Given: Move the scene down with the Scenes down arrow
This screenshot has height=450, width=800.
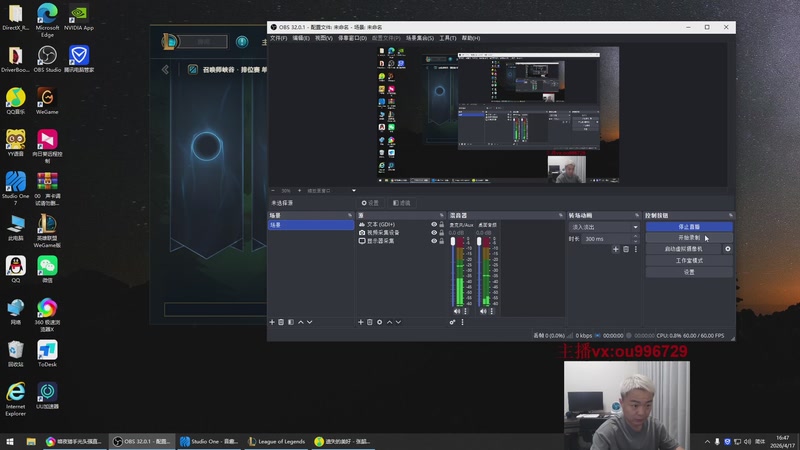Looking at the screenshot, I should click(310, 322).
